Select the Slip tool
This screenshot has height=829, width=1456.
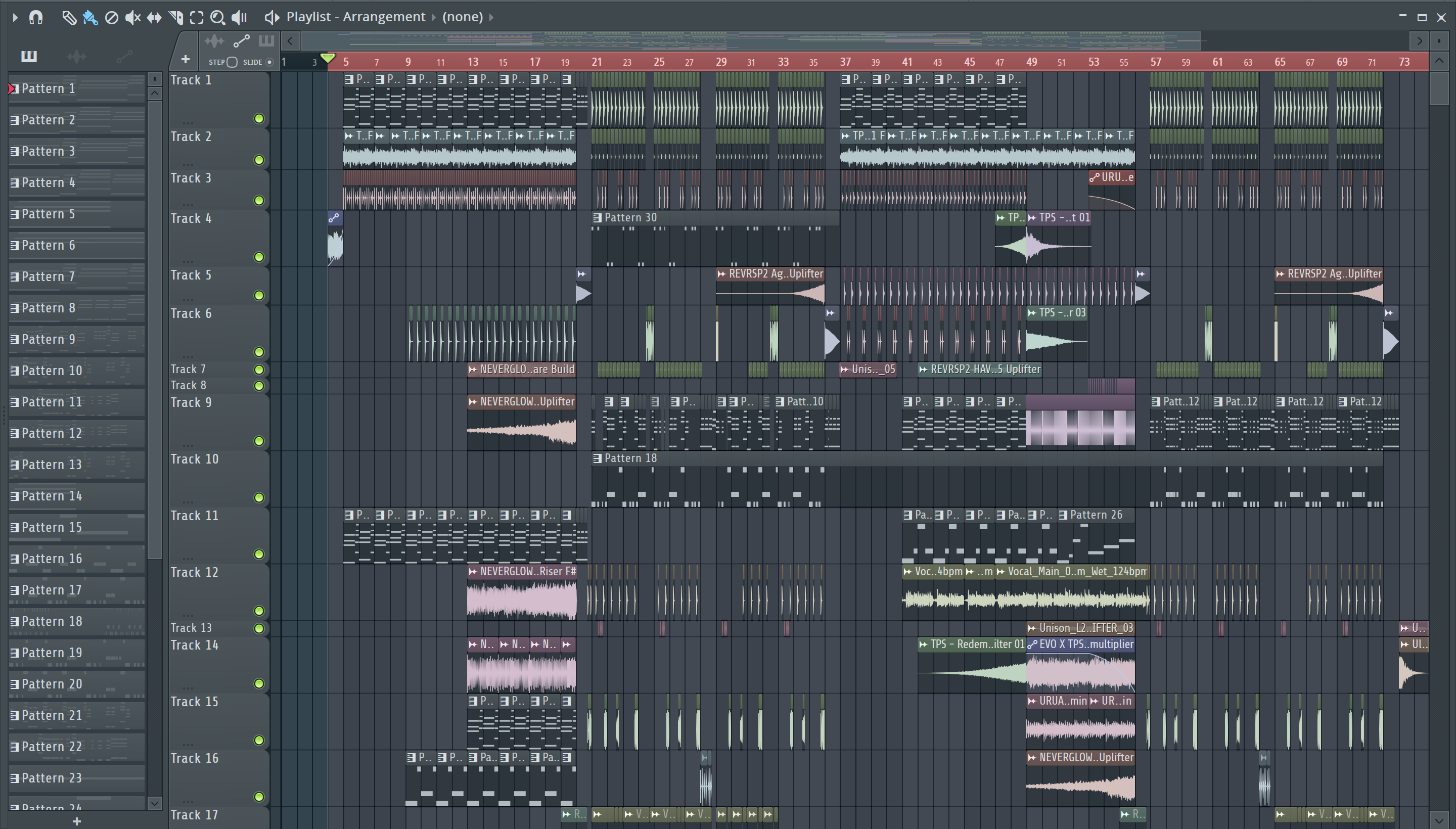(x=154, y=18)
